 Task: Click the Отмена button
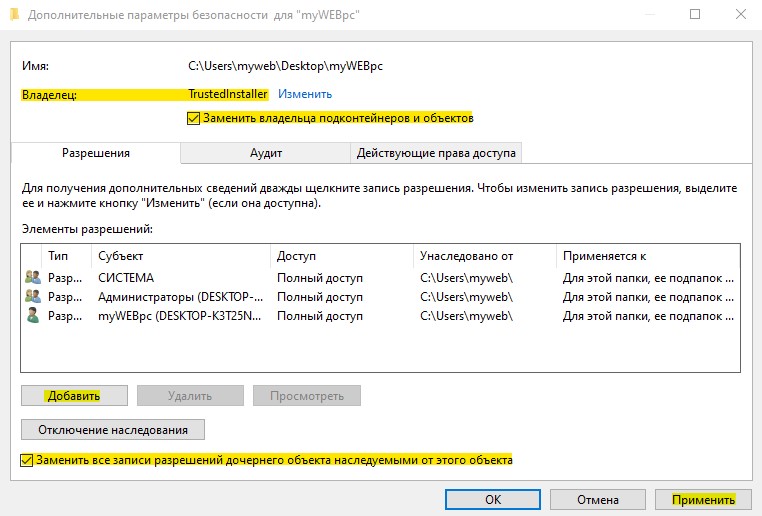pos(598,499)
